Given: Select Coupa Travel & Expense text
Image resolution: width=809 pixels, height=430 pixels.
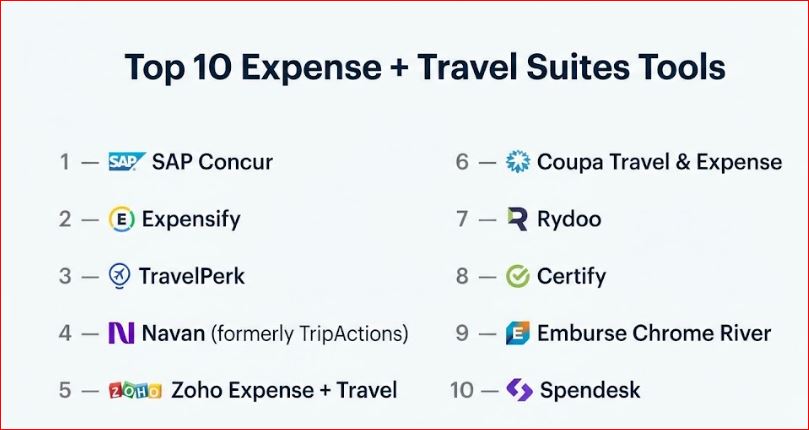Looking at the screenshot, I should click(659, 162).
